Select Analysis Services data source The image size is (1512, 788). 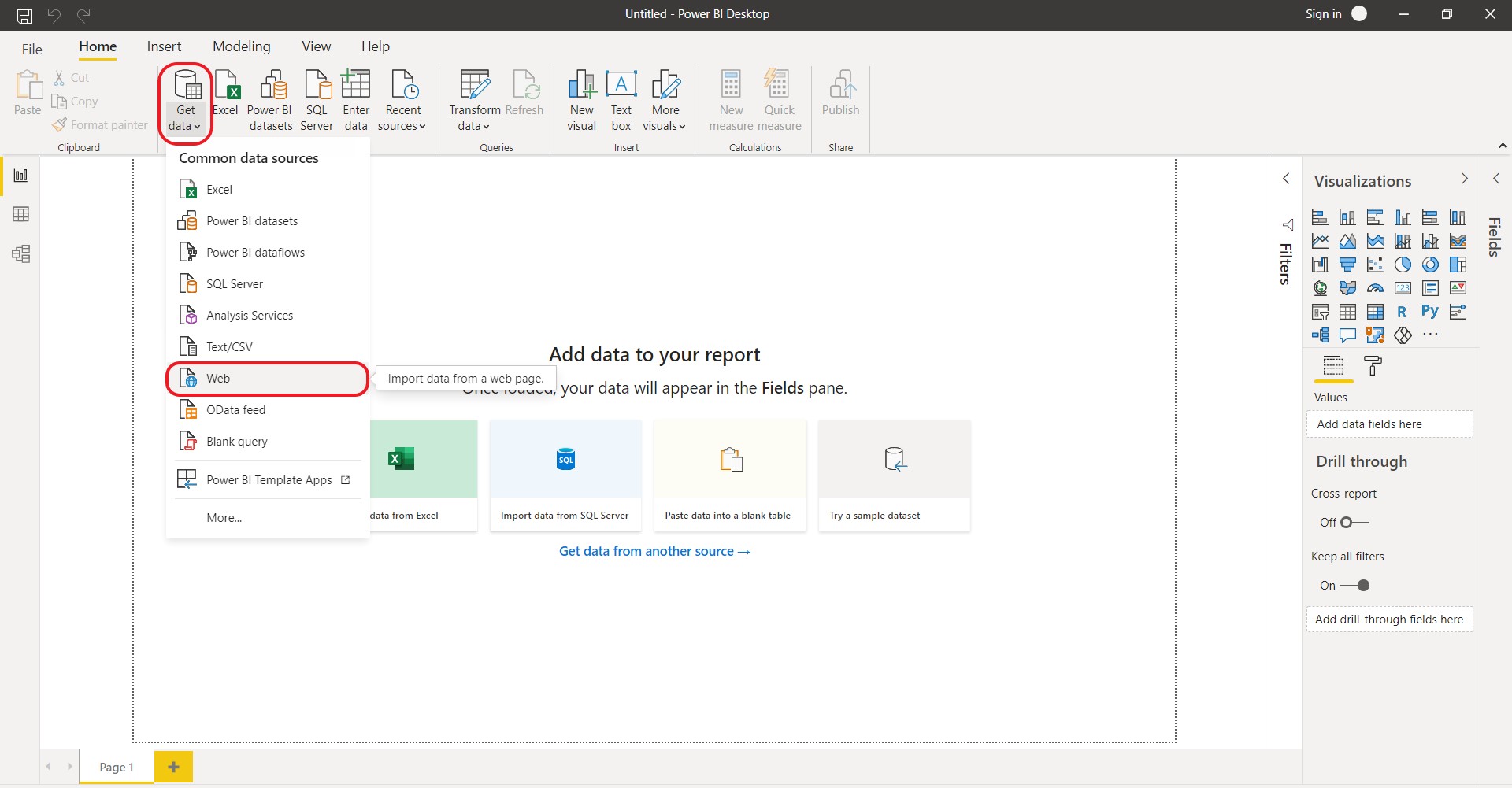click(268, 316)
